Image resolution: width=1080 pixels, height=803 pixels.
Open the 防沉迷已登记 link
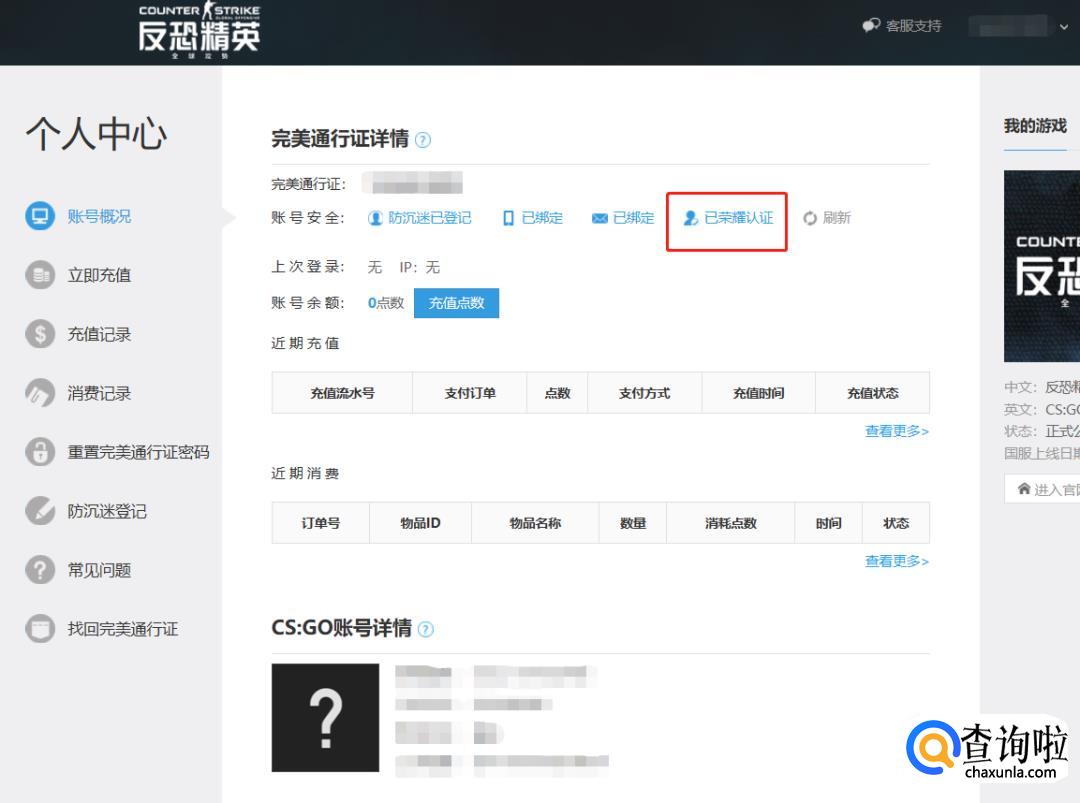pos(430,218)
